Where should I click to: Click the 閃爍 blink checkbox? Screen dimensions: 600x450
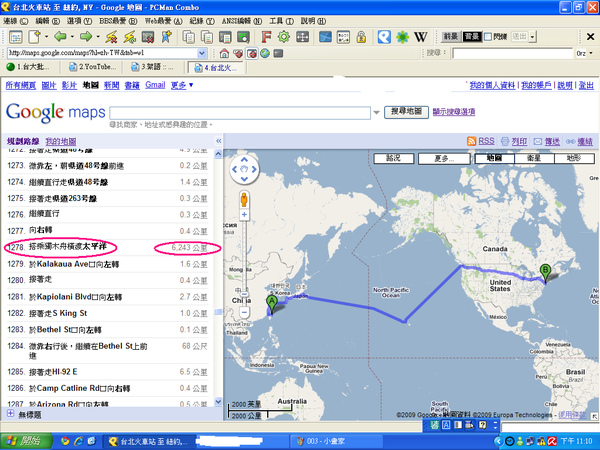point(488,37)
